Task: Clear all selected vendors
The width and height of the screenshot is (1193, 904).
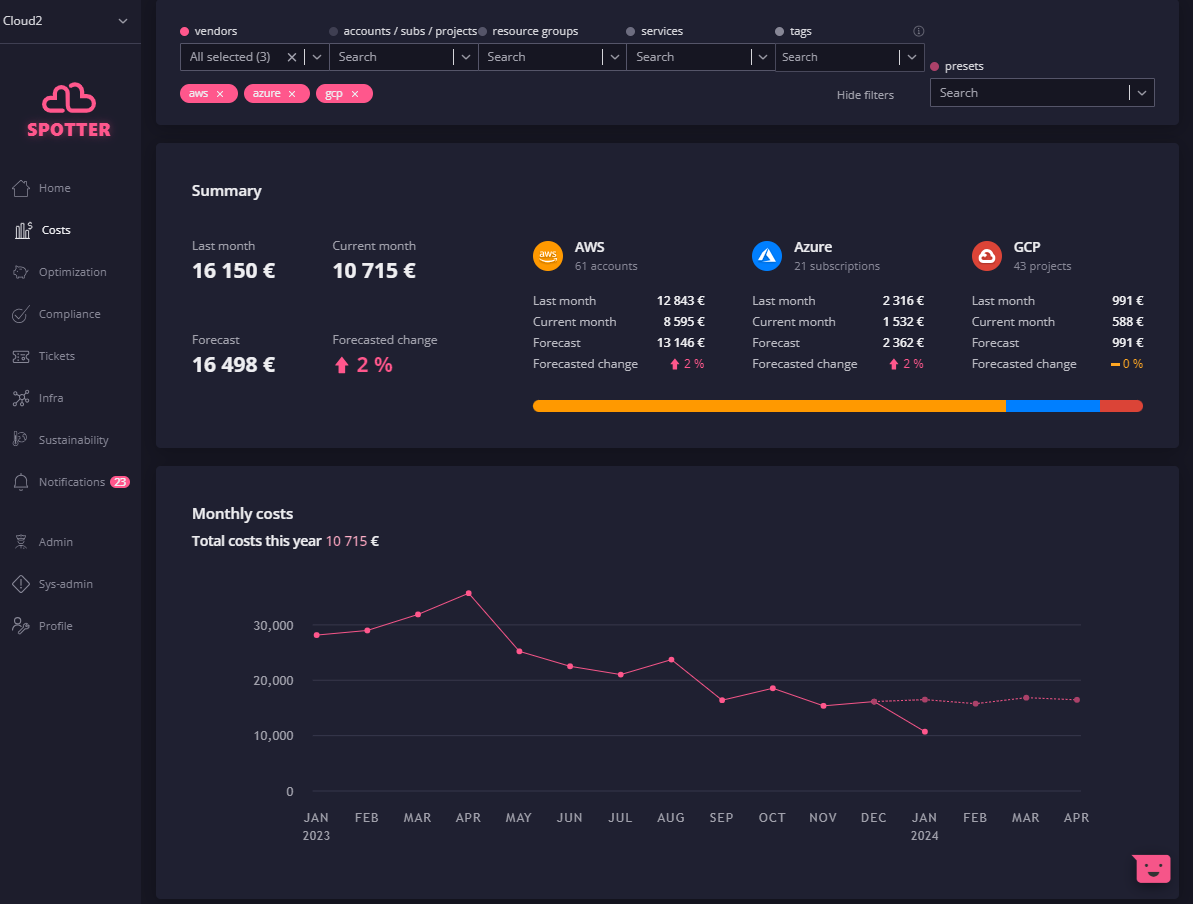Action: pos(292,57)
